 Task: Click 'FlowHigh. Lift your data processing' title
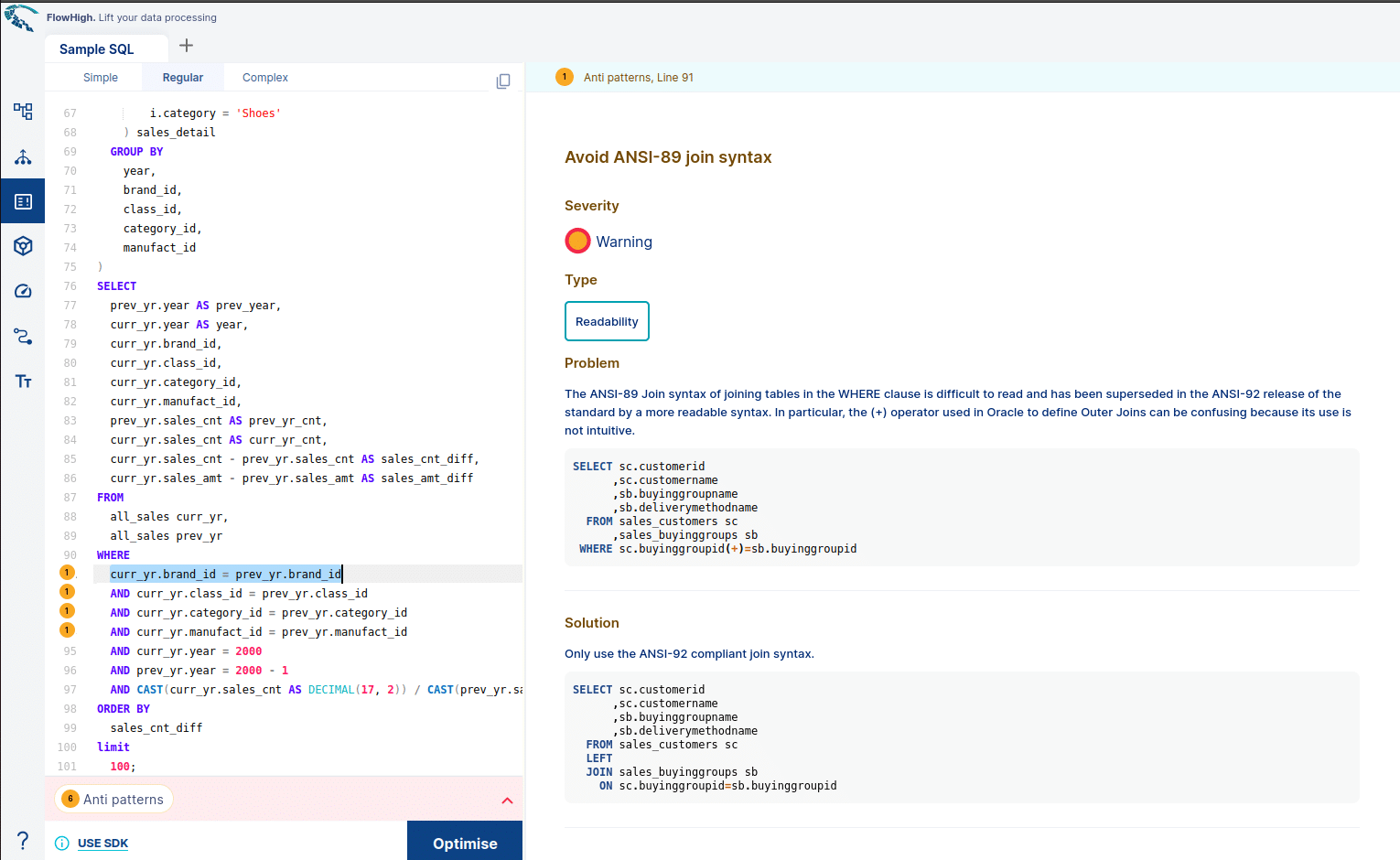[132, 17]
